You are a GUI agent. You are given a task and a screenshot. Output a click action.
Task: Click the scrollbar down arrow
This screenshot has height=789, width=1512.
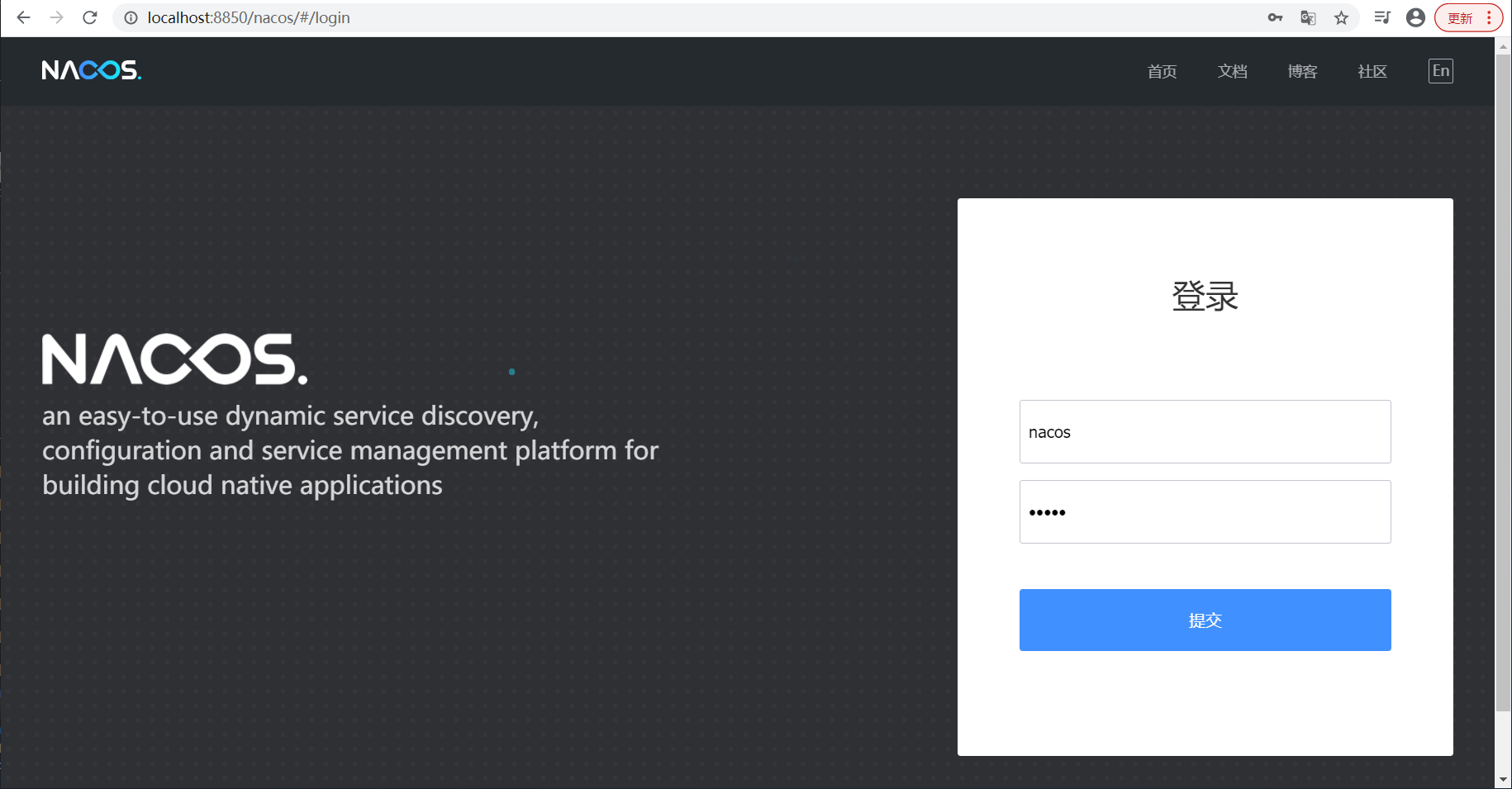pyautogui.click(x=1503, y=780)
